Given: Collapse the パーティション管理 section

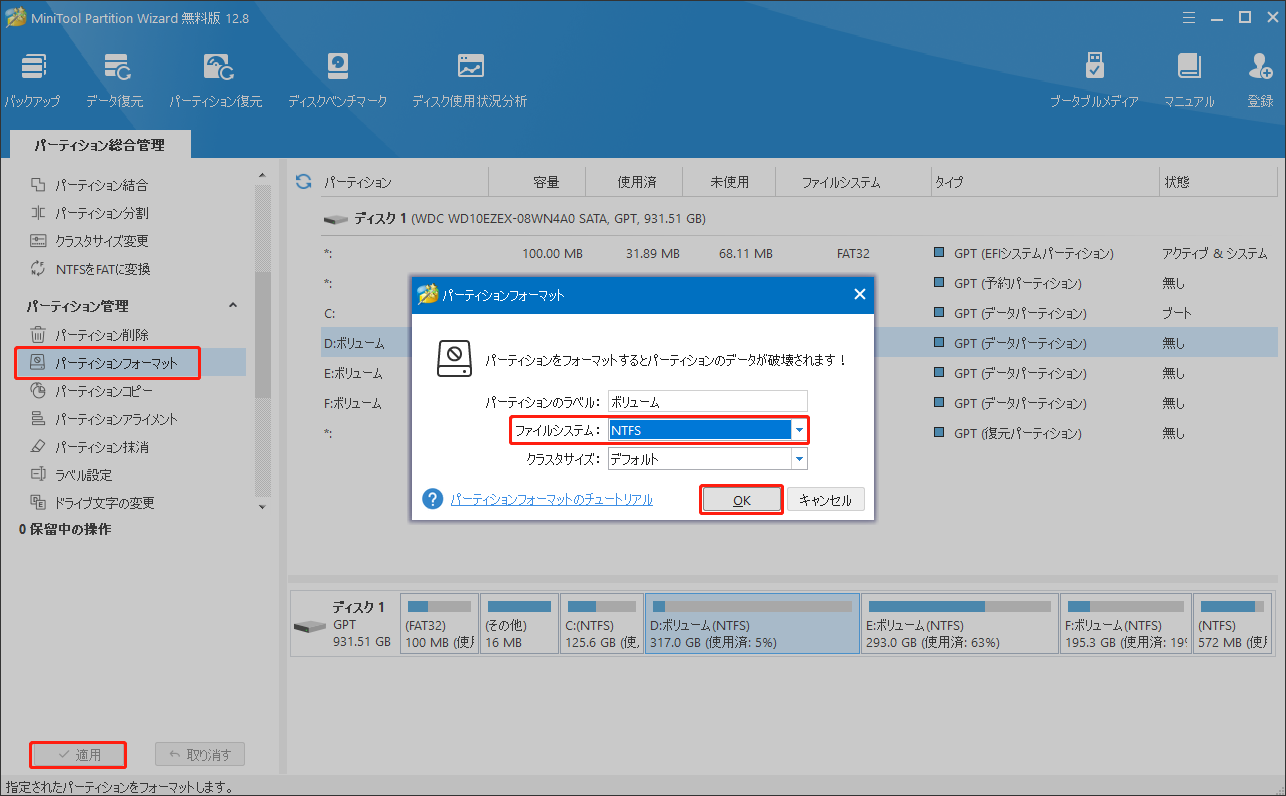Looking at the screenshot, I should click(x=233, y=305).
